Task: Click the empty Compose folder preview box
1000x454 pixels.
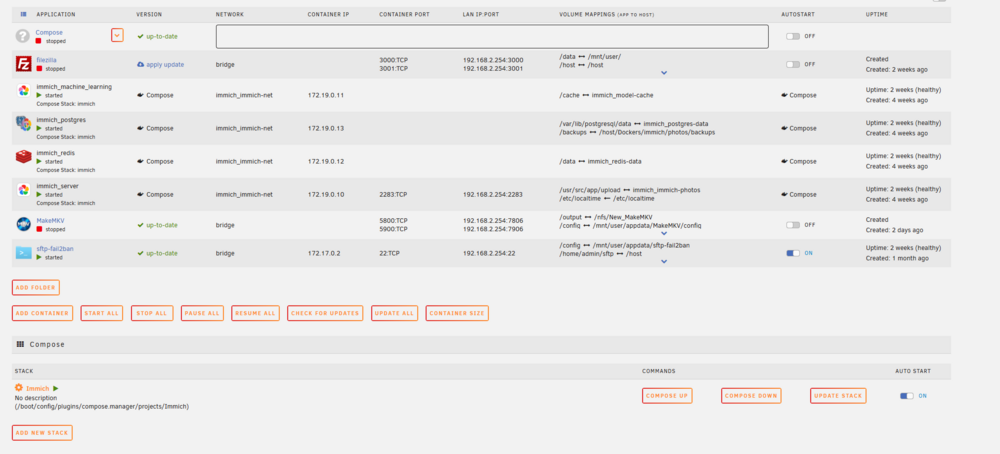Action: (492, 37)
